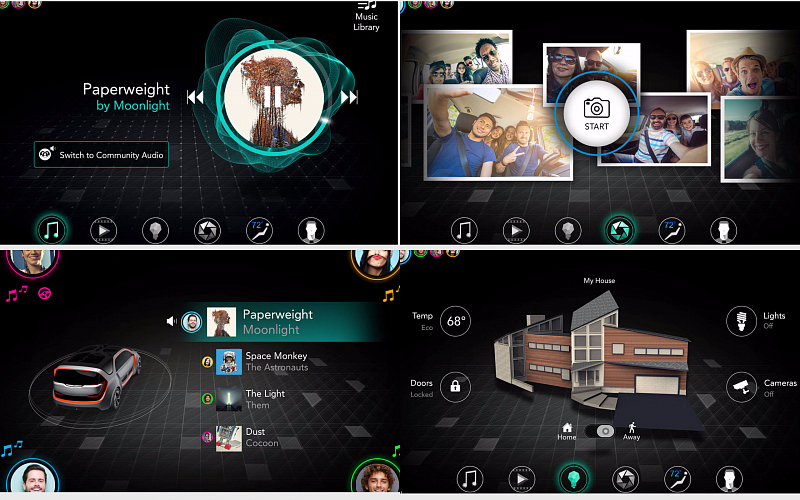Toggle Cameras button in My House
The height and width of the screenshot is (500, 800).
point(741,387)
